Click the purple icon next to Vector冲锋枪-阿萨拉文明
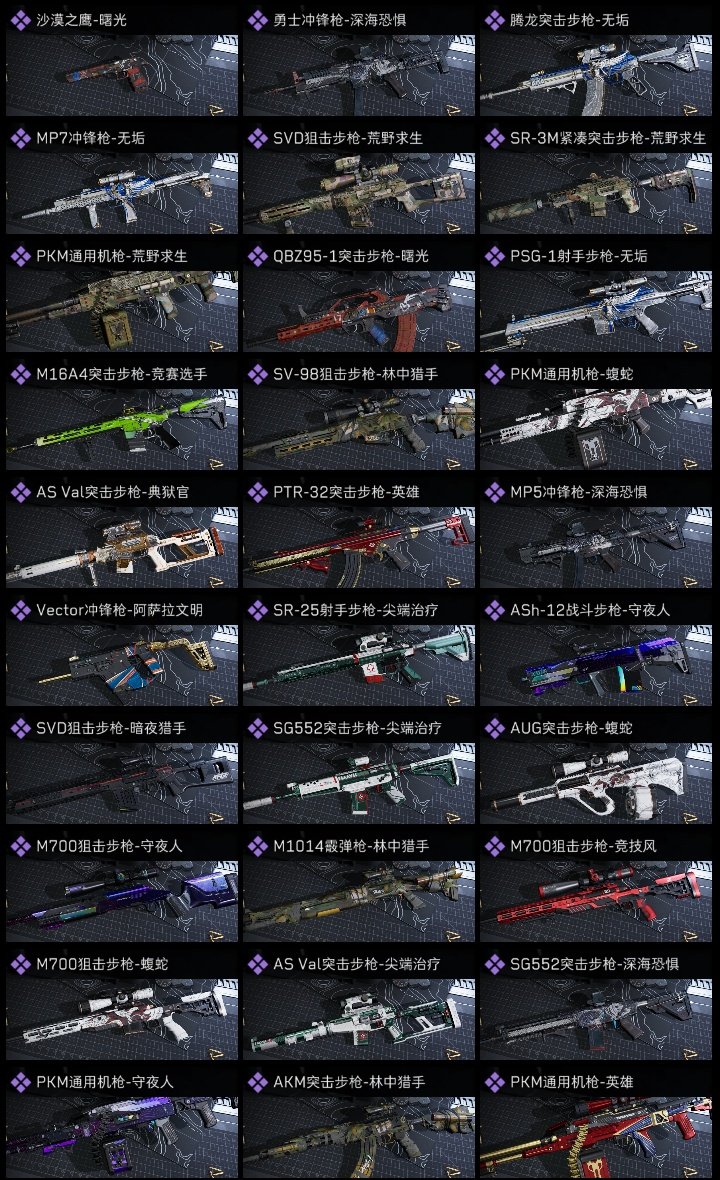Screen dimensions: 720x1180 pyautogui.click(x=20, y=610)
